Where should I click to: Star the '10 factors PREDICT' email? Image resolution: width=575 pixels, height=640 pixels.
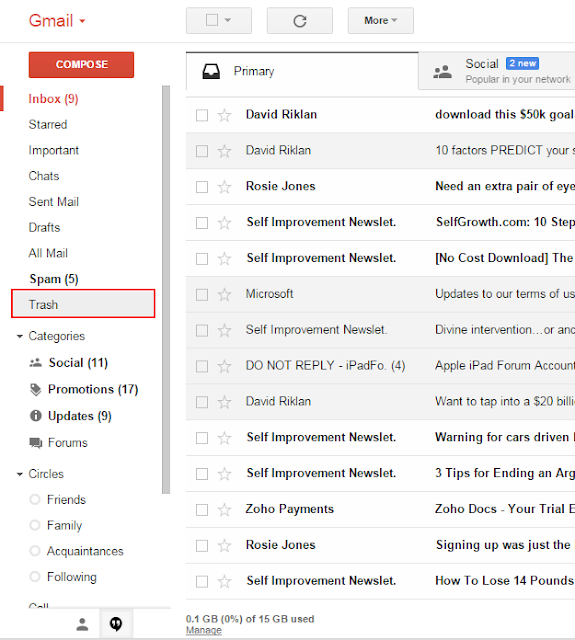[224, 151]
